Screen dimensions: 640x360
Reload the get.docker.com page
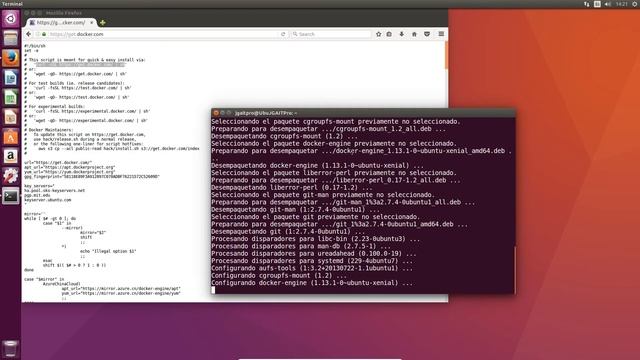coord(283,34)
